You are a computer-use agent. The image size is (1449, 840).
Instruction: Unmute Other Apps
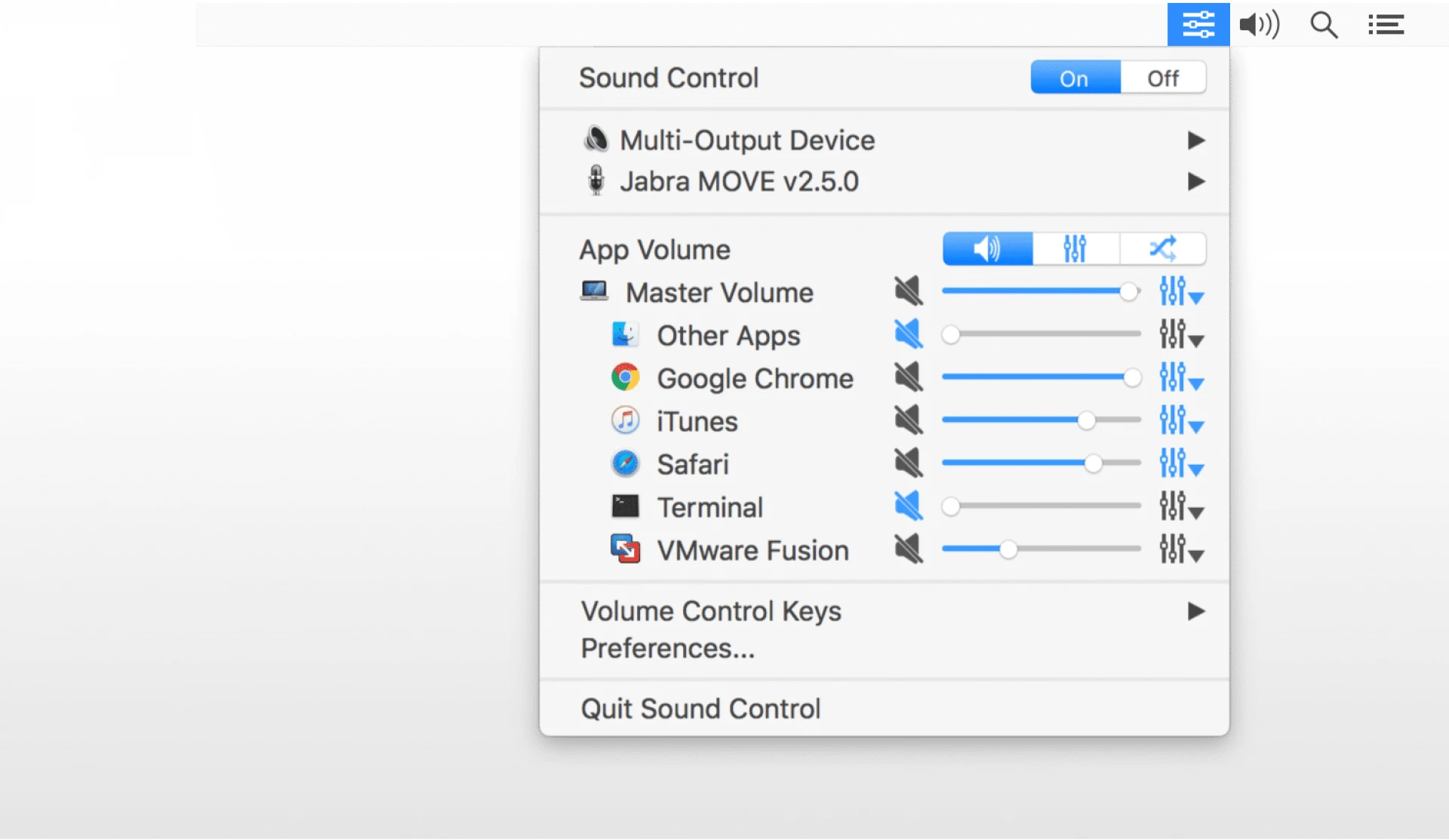coord(909,334)
